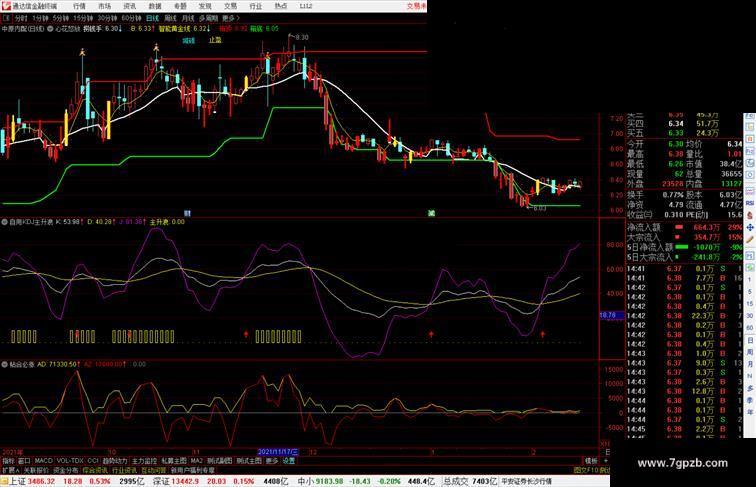Open the 发现 menu
This screenshot has width=756, height=487.
(205, 6)
